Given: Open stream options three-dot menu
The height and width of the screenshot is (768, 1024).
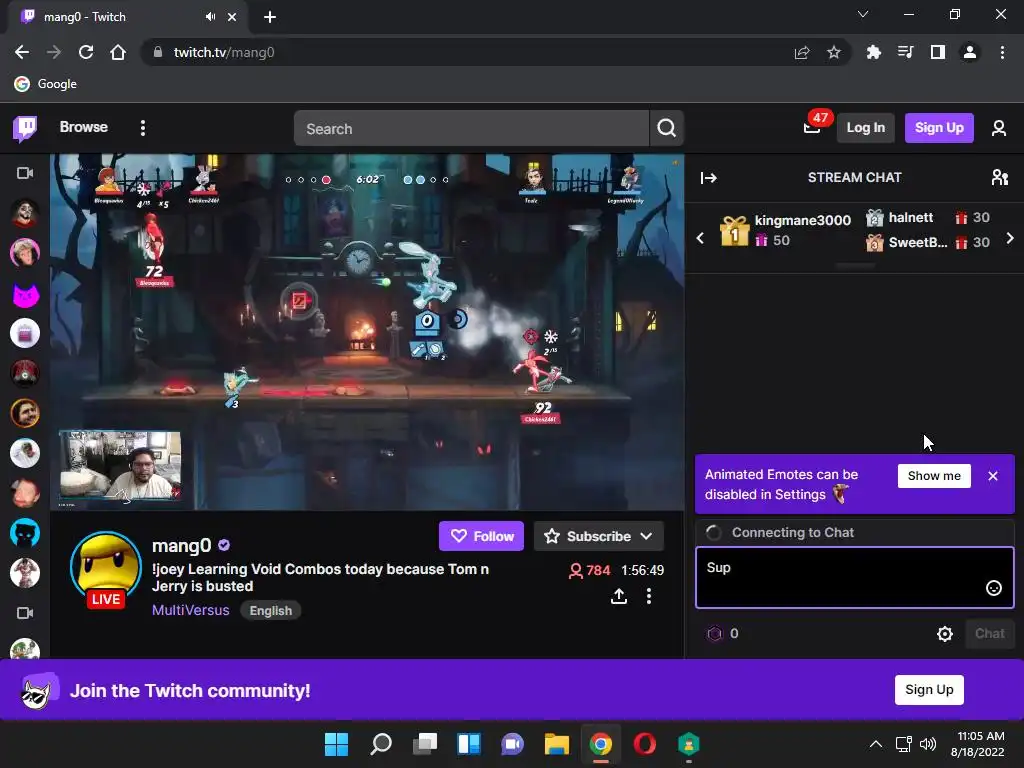Looking at the screenshot, I should click(648, 596).
